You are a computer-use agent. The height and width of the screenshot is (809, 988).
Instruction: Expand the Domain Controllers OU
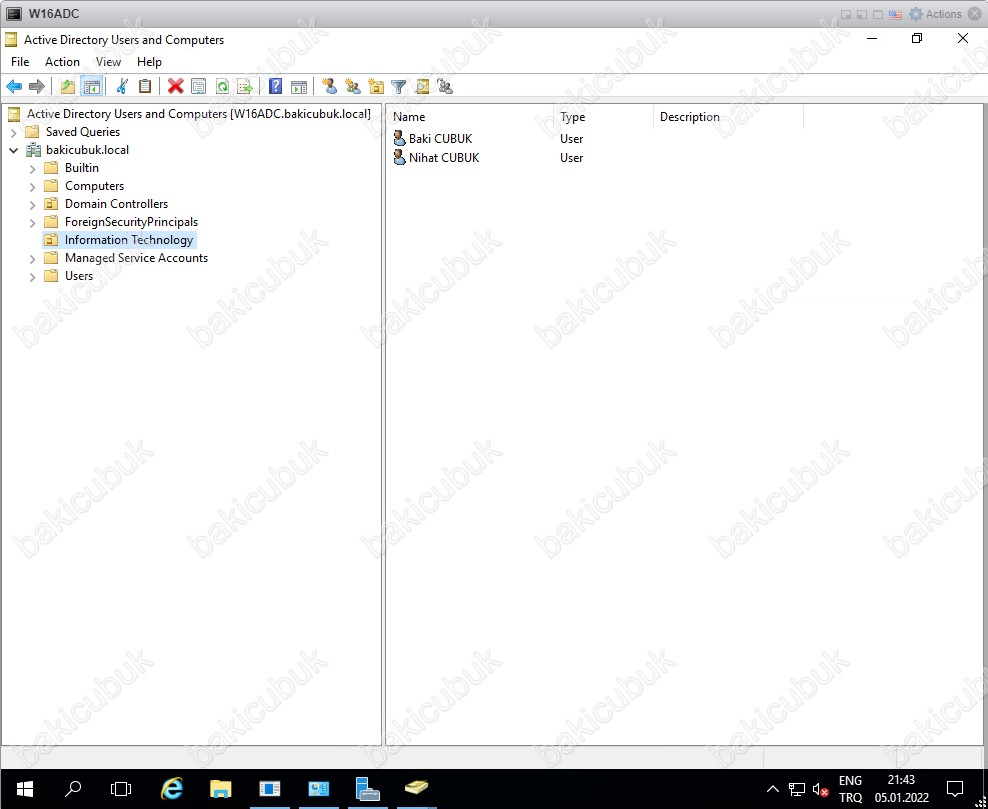coord(33,204)
